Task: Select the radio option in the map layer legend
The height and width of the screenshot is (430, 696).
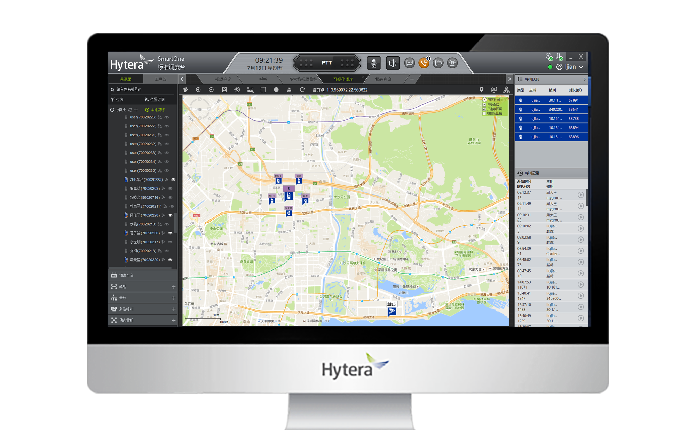Action: coord(485,100)
